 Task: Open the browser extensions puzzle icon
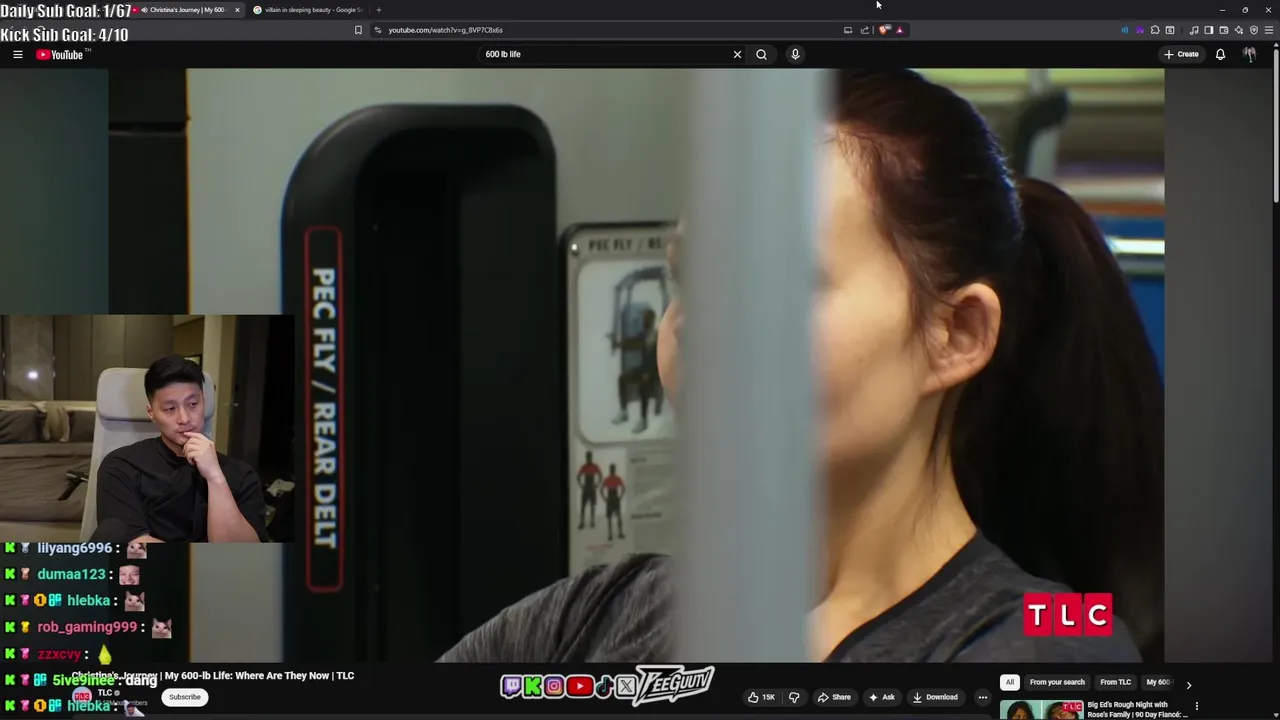pyautogui.click(x=1155, y=30)
